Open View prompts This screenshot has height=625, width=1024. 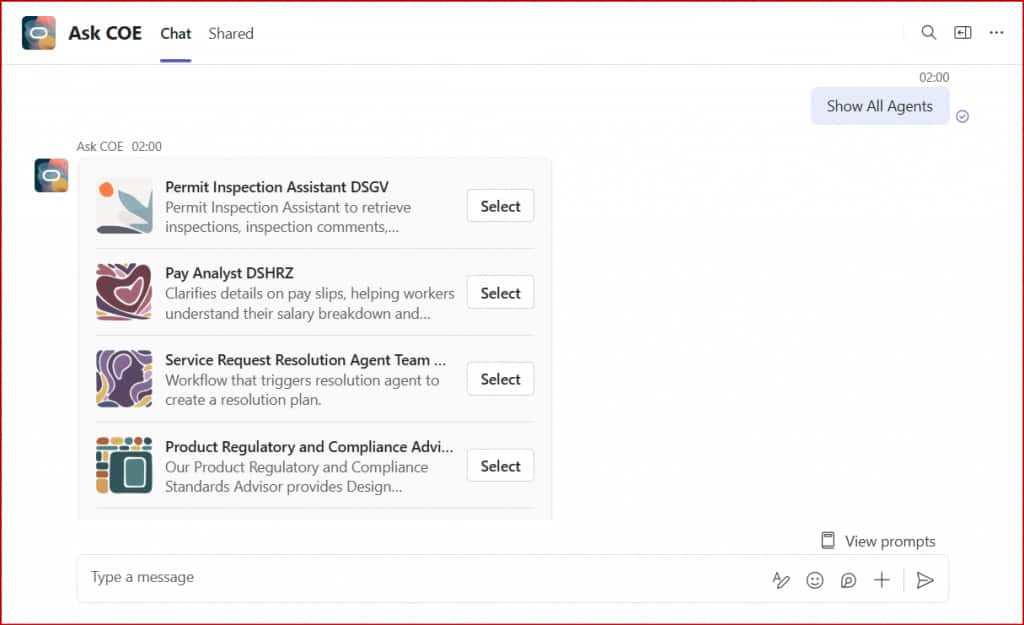pos(879,541)
